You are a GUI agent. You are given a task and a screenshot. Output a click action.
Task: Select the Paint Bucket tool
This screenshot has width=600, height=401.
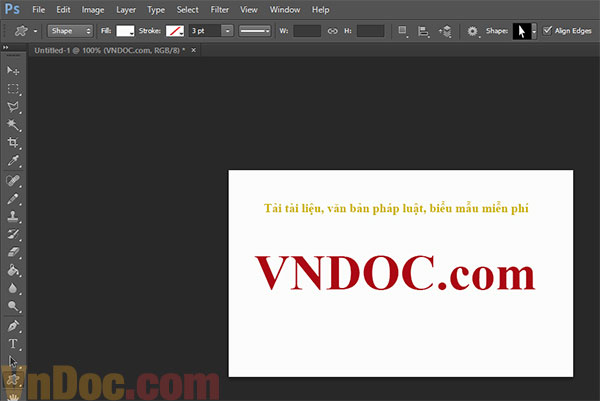coord(13,270)
